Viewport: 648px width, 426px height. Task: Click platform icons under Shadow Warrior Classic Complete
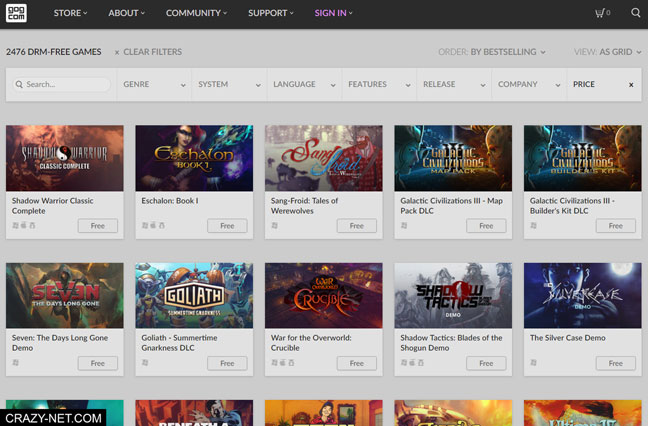24,225
